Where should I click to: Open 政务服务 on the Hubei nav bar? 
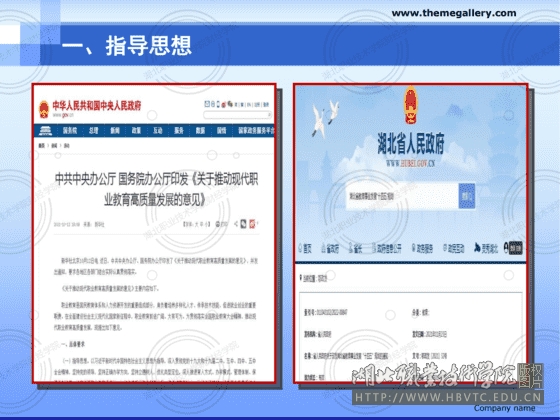coord(422,248)
